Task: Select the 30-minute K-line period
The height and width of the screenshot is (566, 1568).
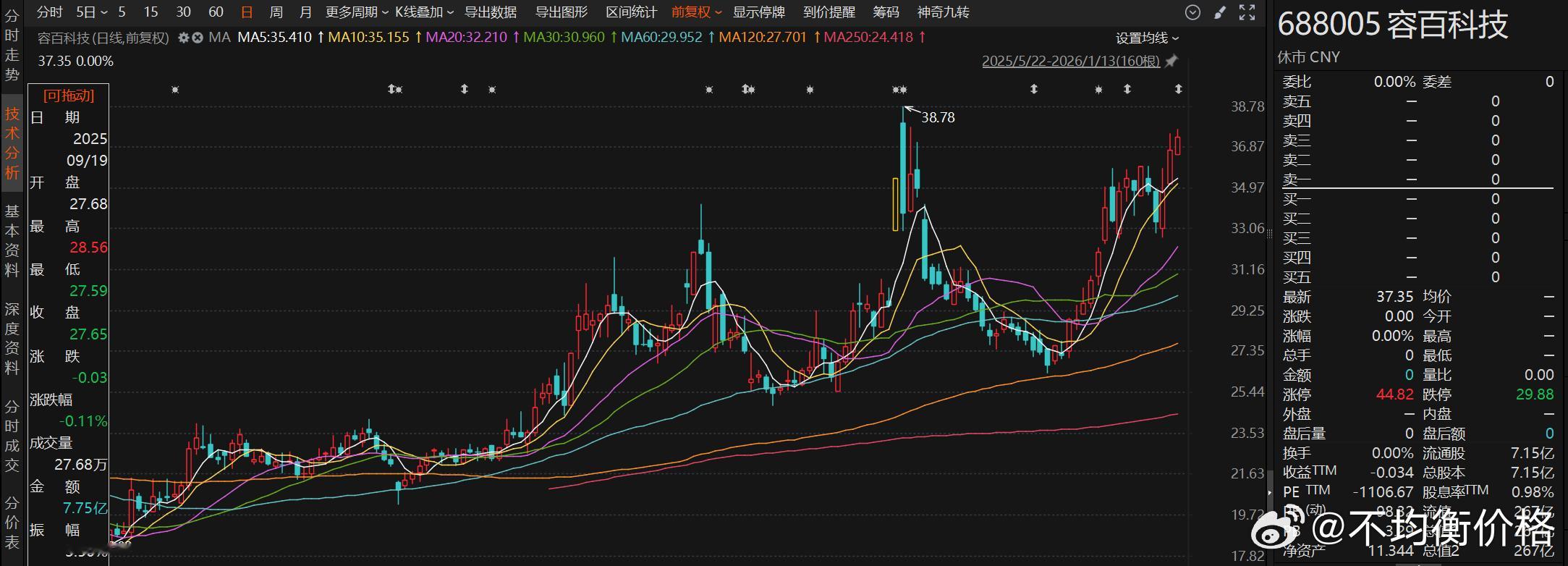Action: tap(183, 12)
